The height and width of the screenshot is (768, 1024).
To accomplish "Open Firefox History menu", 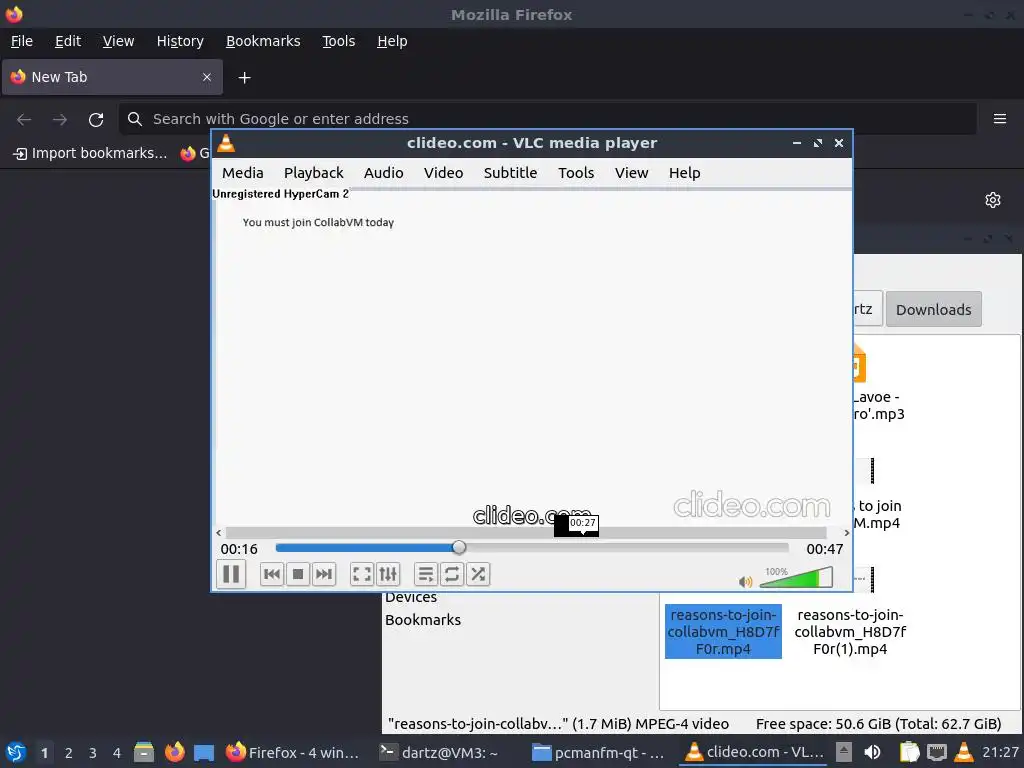I will pyautogui.click(x=180, y=41).
